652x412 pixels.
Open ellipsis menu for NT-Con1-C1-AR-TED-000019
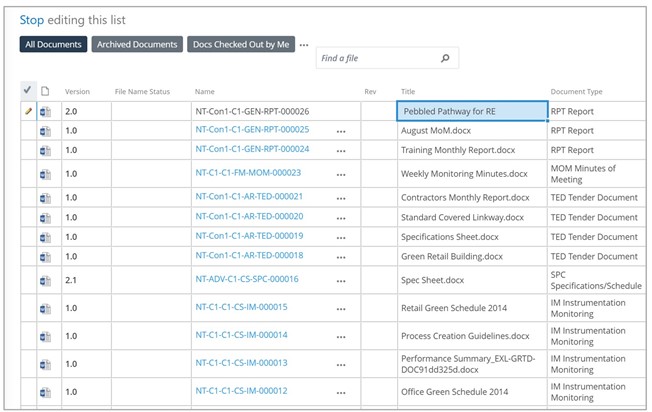pyautogui.click(x=341, y=238)
